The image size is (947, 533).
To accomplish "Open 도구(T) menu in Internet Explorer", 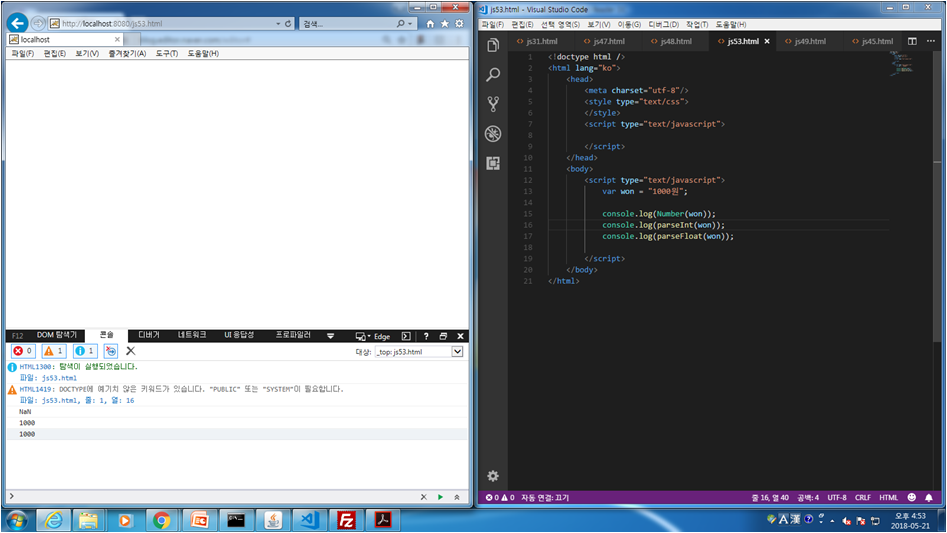I will (167, 54).
